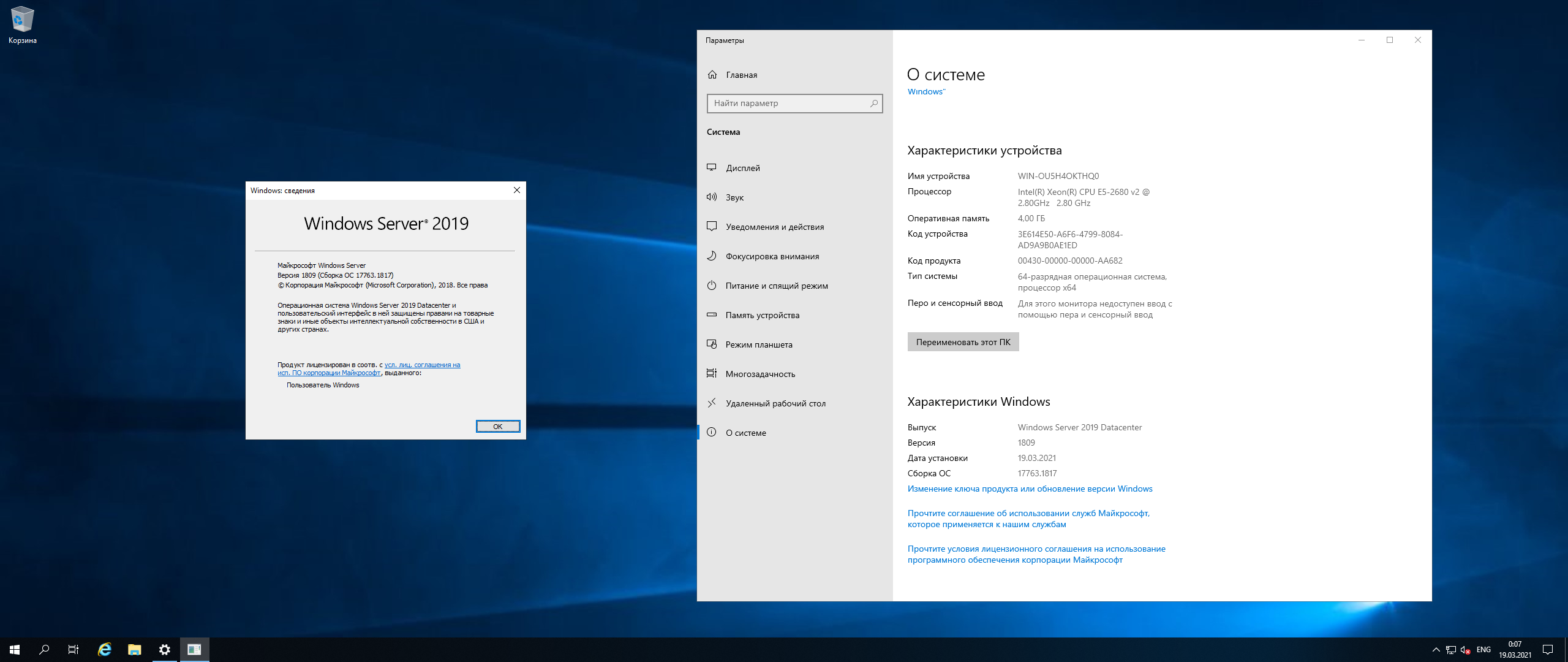Open Память устройства page
This screenshot has height=662, width=1568.
tap(794, 315)
